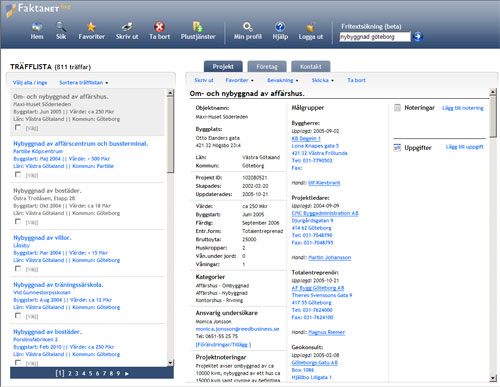Open Nybyggnad av villor result
Screen dimensions: 500x387
tap(42, 238)
